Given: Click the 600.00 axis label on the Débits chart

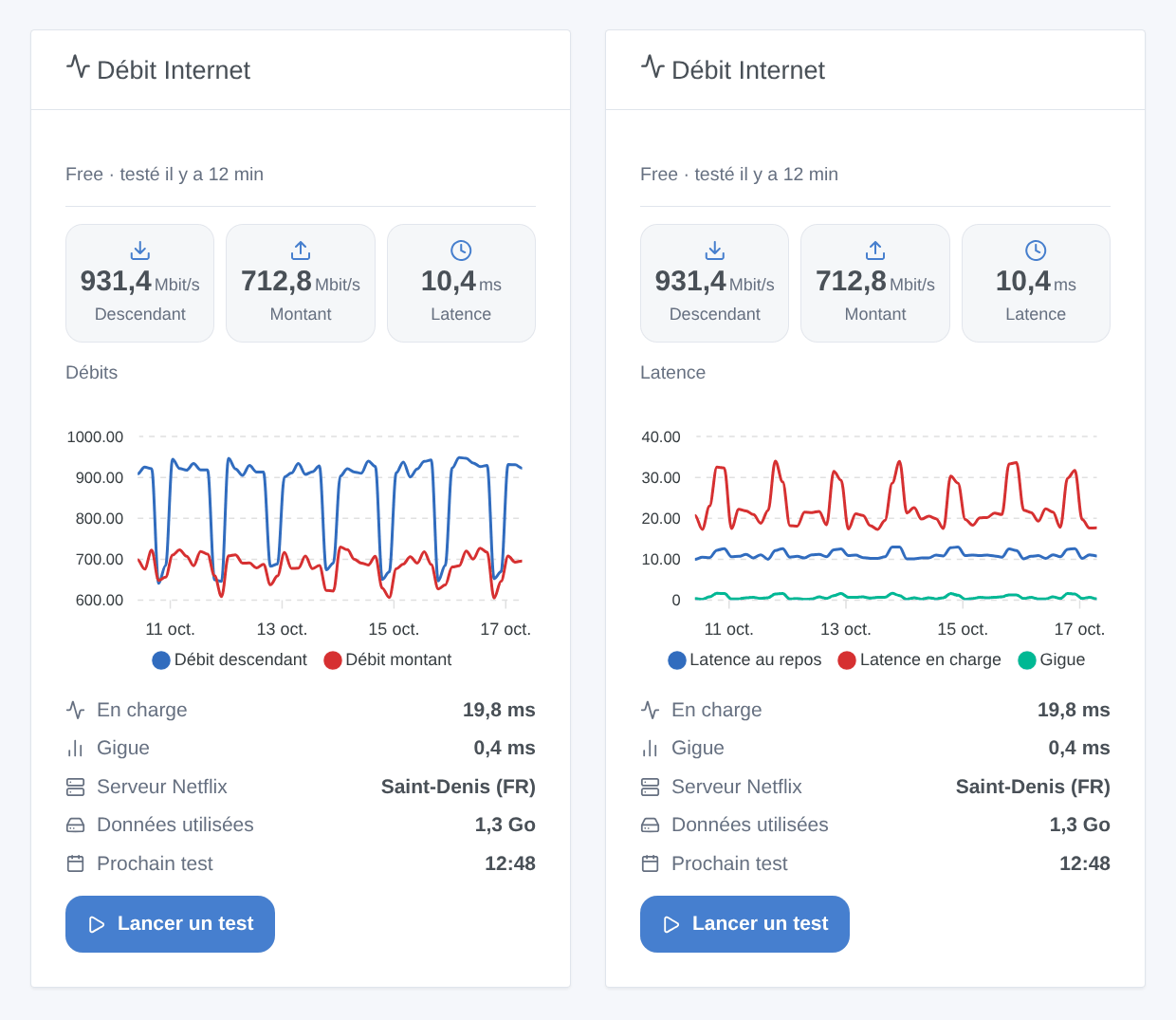Looking at the screenshot, I should [100, 601].
